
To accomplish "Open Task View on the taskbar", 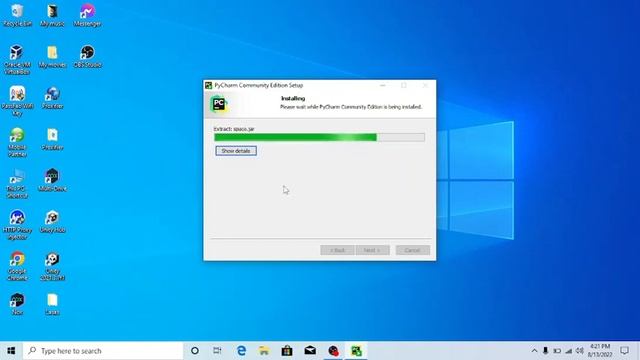I will [x=217, y=351].
